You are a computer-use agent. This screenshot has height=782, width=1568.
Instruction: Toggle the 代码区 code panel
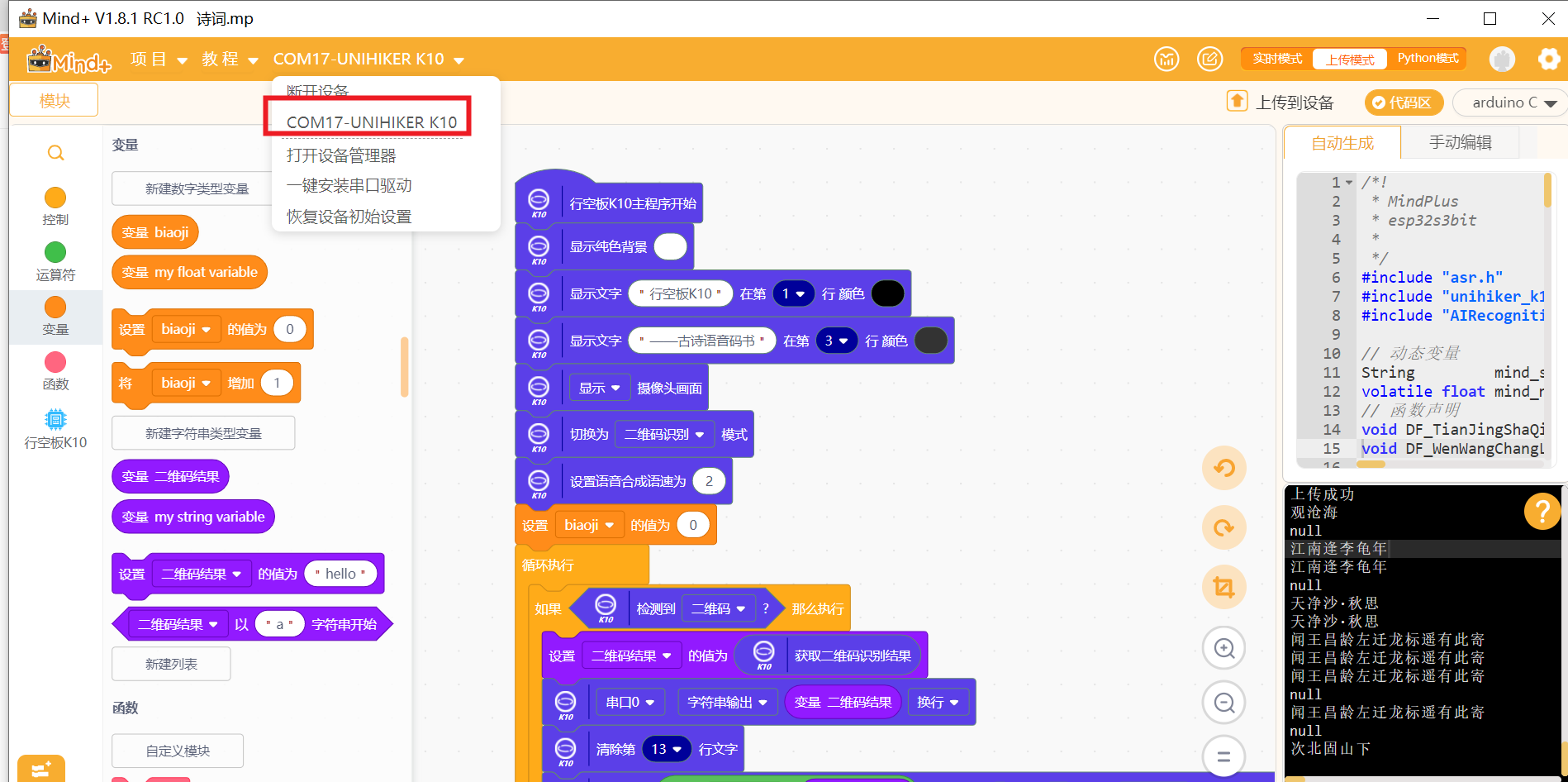[1403, 103]
